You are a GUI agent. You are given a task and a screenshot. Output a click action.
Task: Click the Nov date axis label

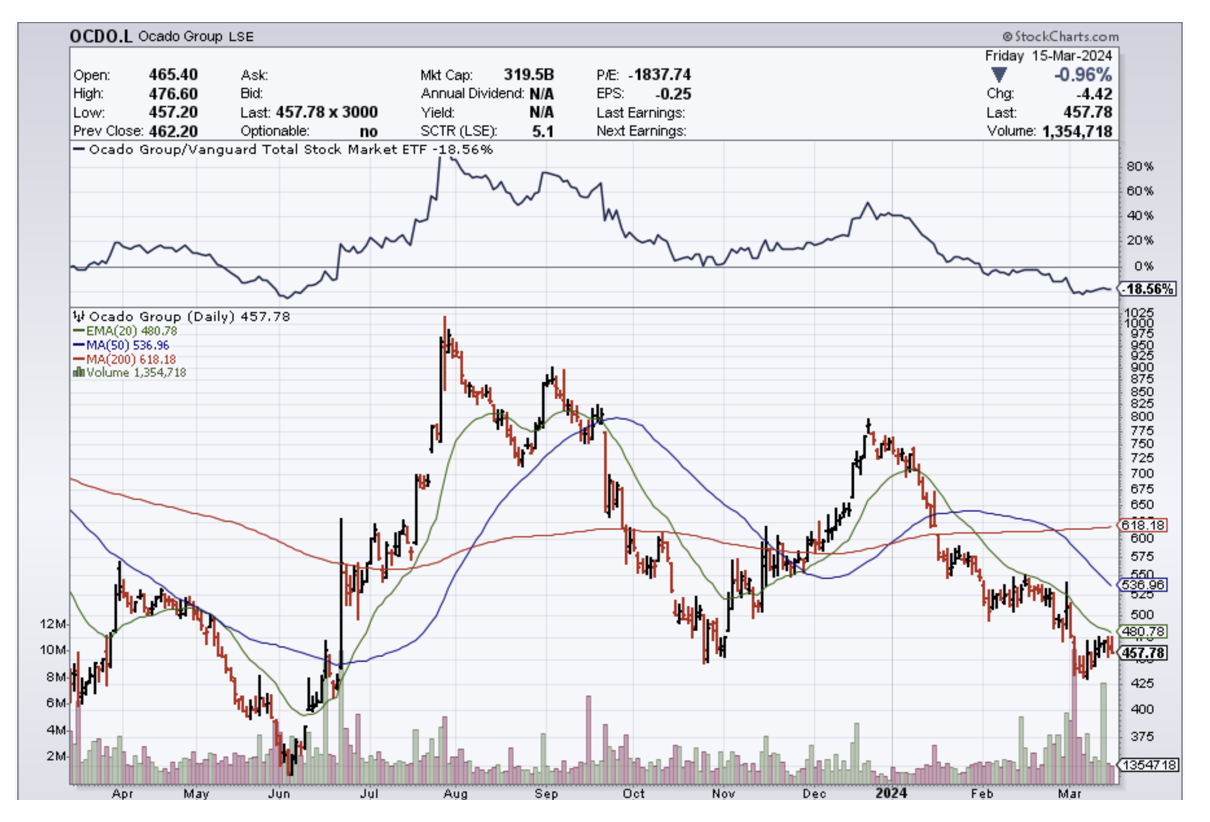[x=724, y=793]
